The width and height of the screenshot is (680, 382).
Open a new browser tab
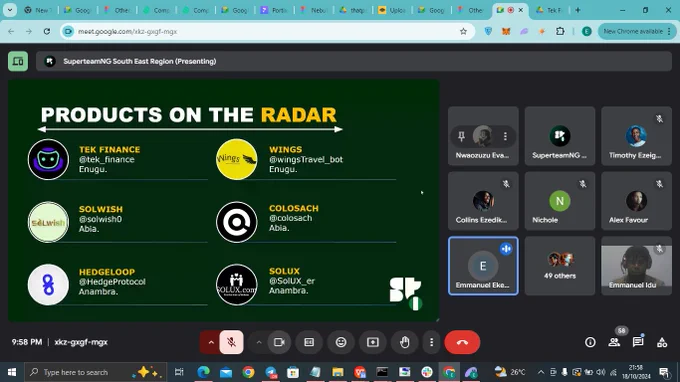coord(578,10)
